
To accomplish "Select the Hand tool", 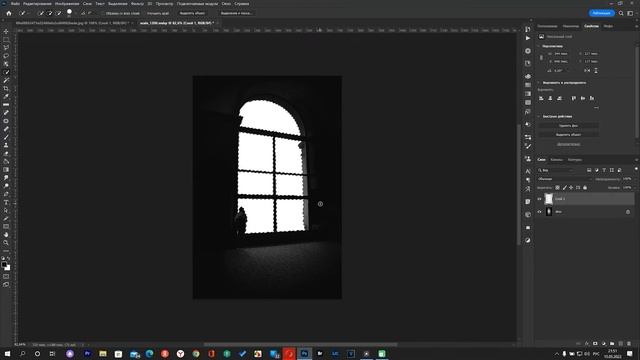I will (6, 235).
